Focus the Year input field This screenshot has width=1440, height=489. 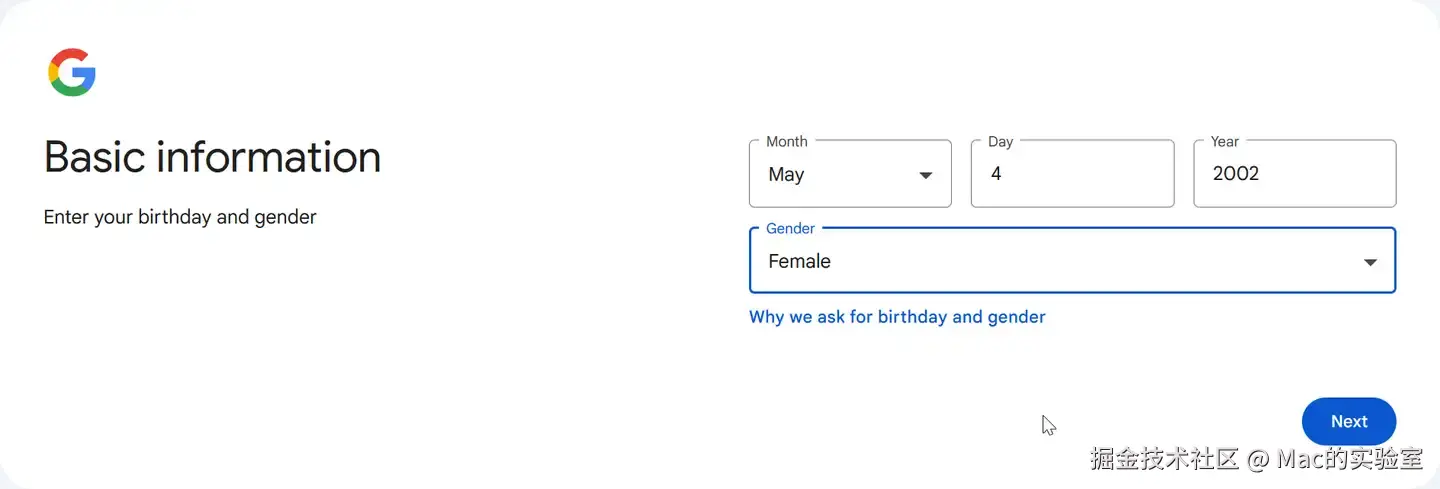tap(1294, 174)
